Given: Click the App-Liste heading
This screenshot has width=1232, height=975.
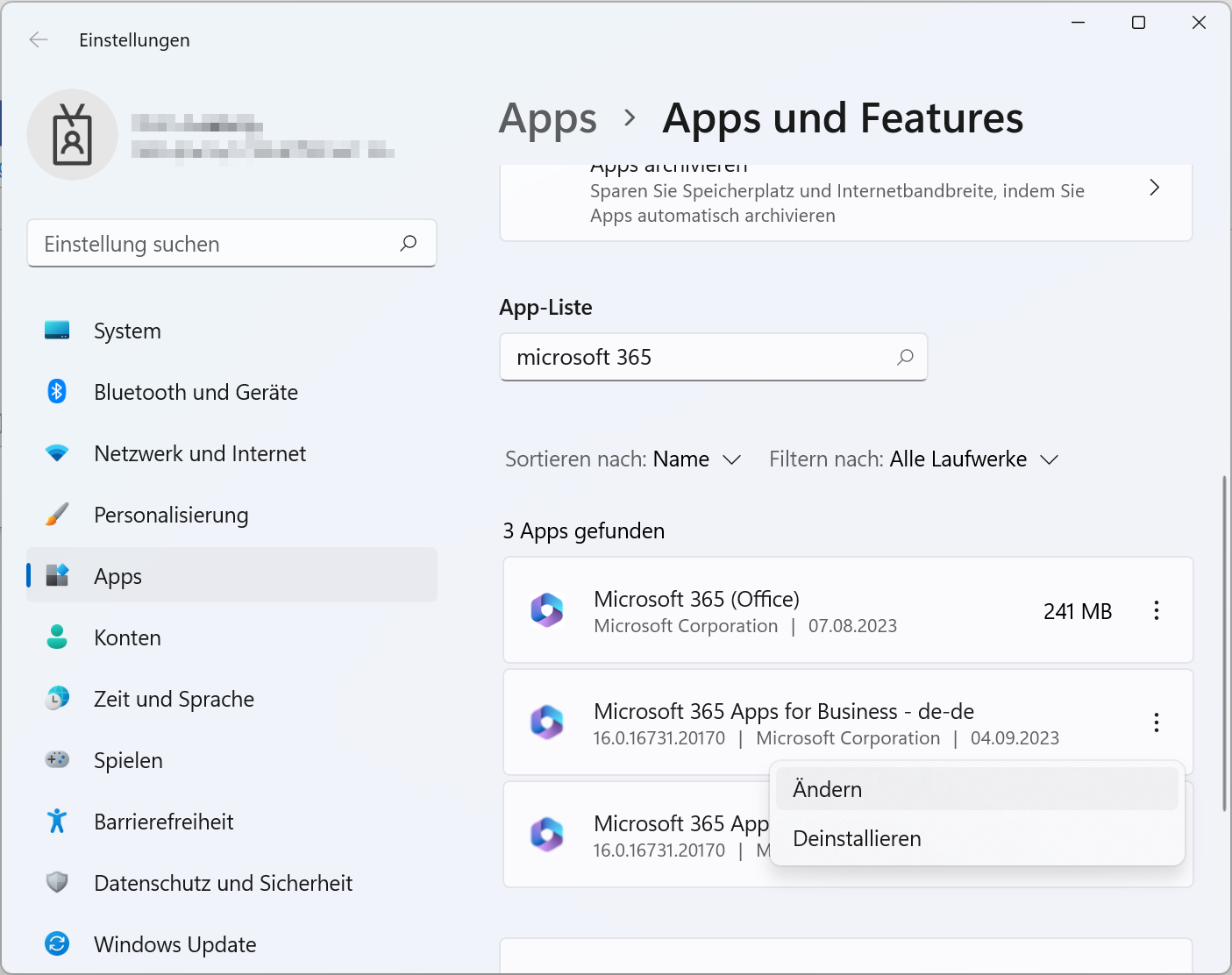Looking at the screenshot, I should click(x=545, y=308).
